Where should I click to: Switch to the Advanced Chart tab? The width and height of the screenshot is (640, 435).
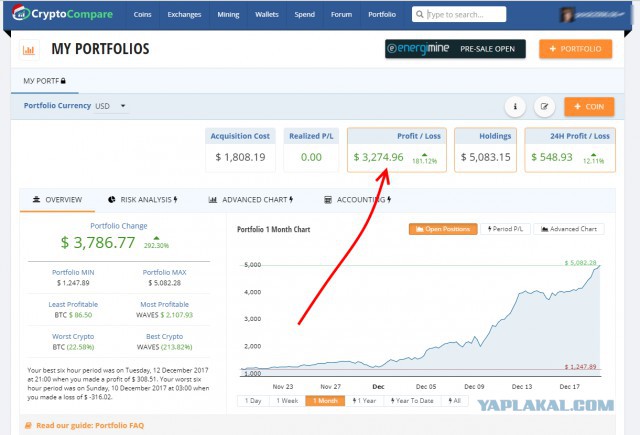point(251,200)
